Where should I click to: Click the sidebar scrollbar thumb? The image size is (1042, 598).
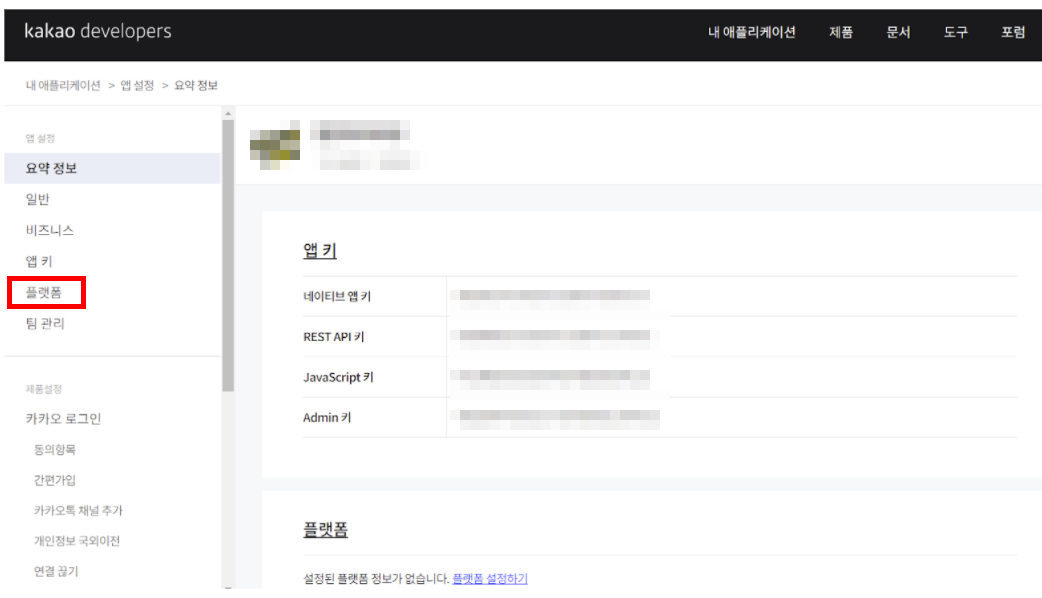(228, 256)
